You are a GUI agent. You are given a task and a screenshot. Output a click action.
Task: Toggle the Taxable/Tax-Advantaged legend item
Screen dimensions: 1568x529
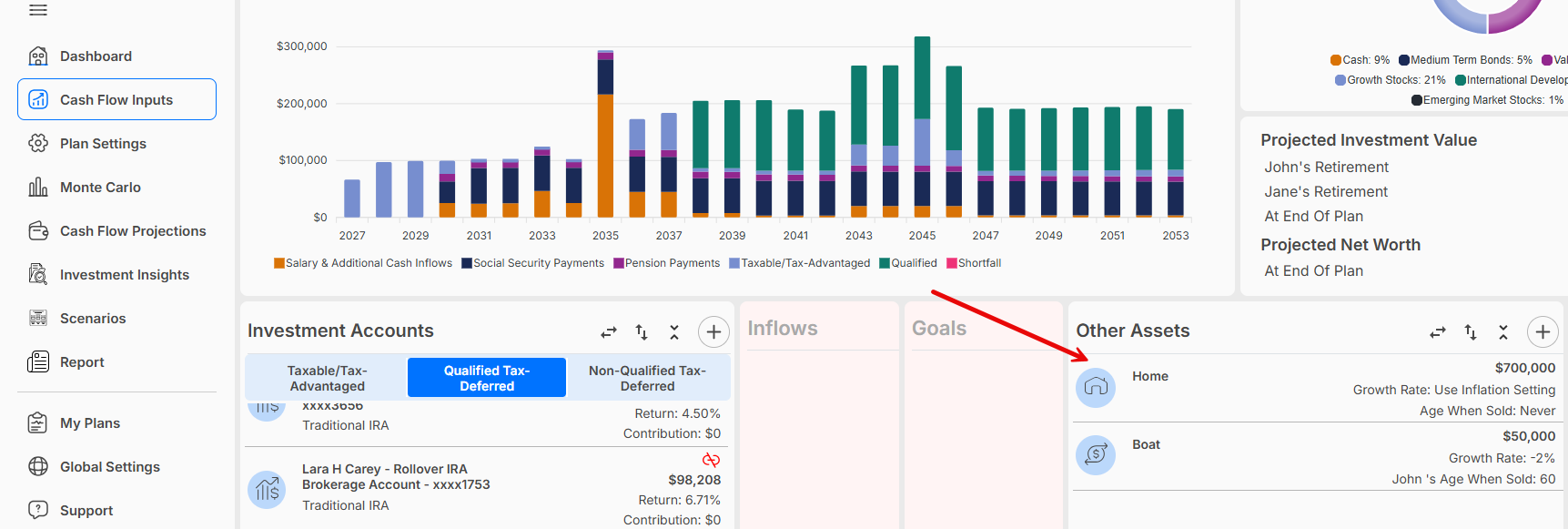[799, 263]
